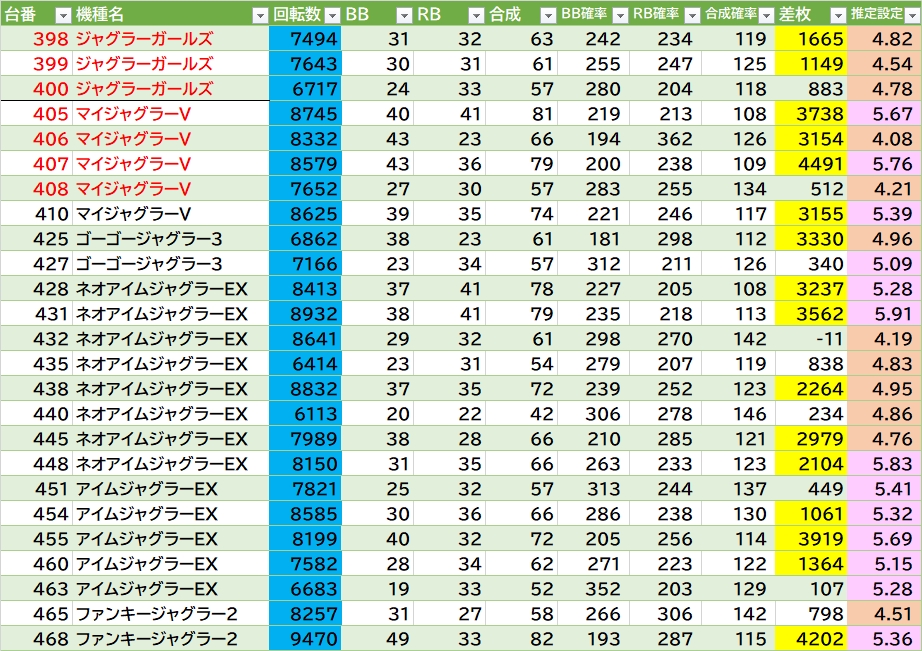Screen dimensions: 922x651
Task: Open the RB確率 filter dropdown arrow
Action: pos(691,15)
